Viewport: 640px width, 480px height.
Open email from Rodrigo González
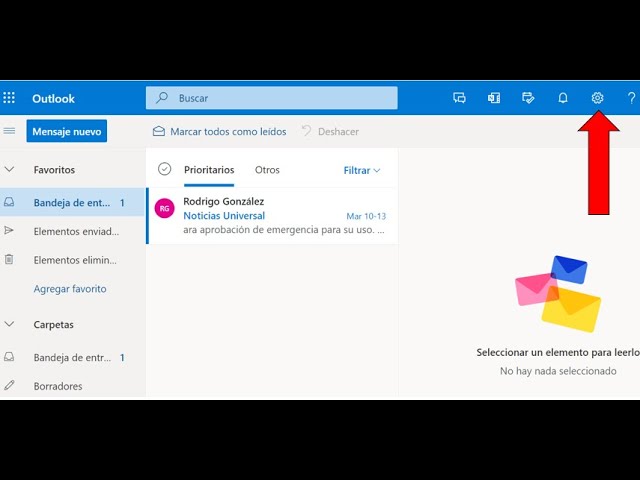273,216
